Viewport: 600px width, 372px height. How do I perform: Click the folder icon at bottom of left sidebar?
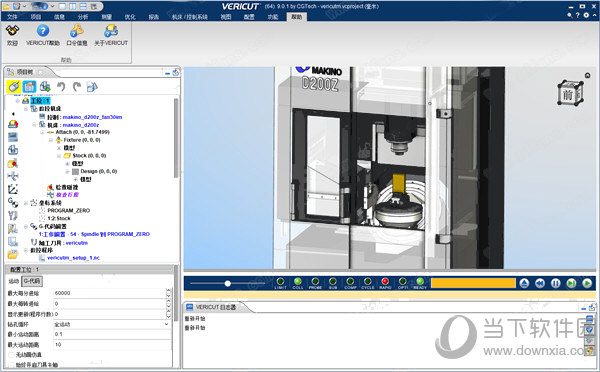pyautogui.click(x=13, y=254)
